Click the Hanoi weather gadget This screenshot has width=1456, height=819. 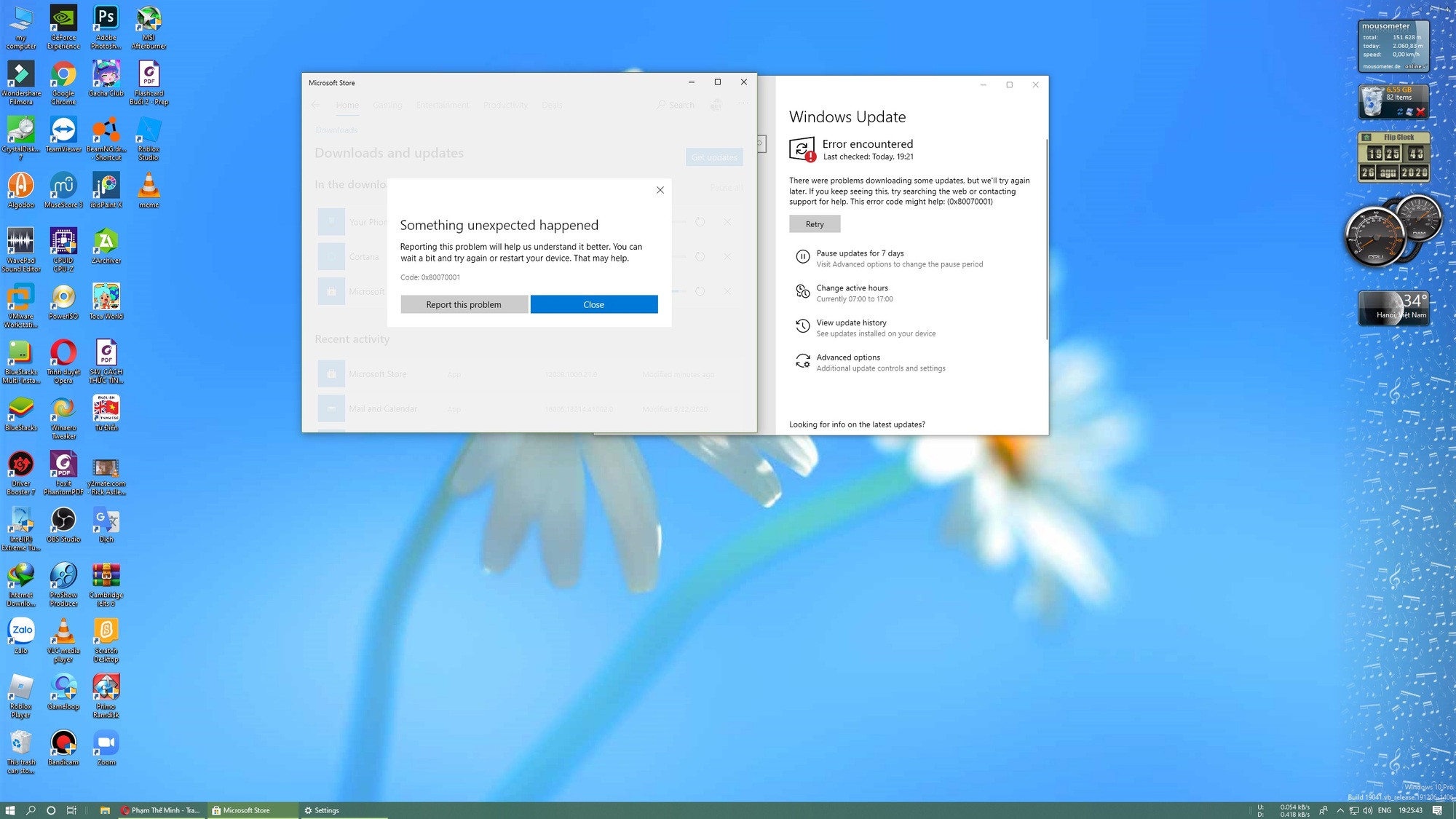pos(1393,308)
